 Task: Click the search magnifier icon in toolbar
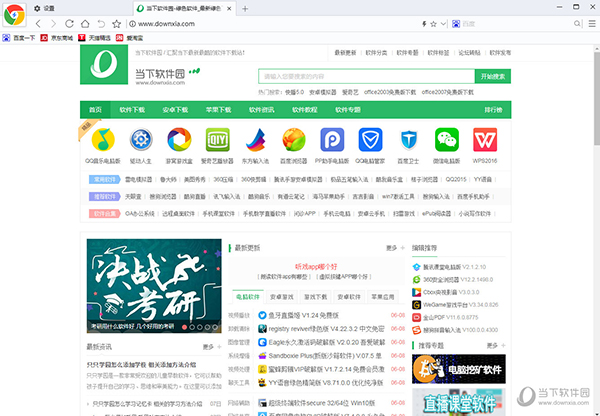pyautogui.click(x=577, y=24)
